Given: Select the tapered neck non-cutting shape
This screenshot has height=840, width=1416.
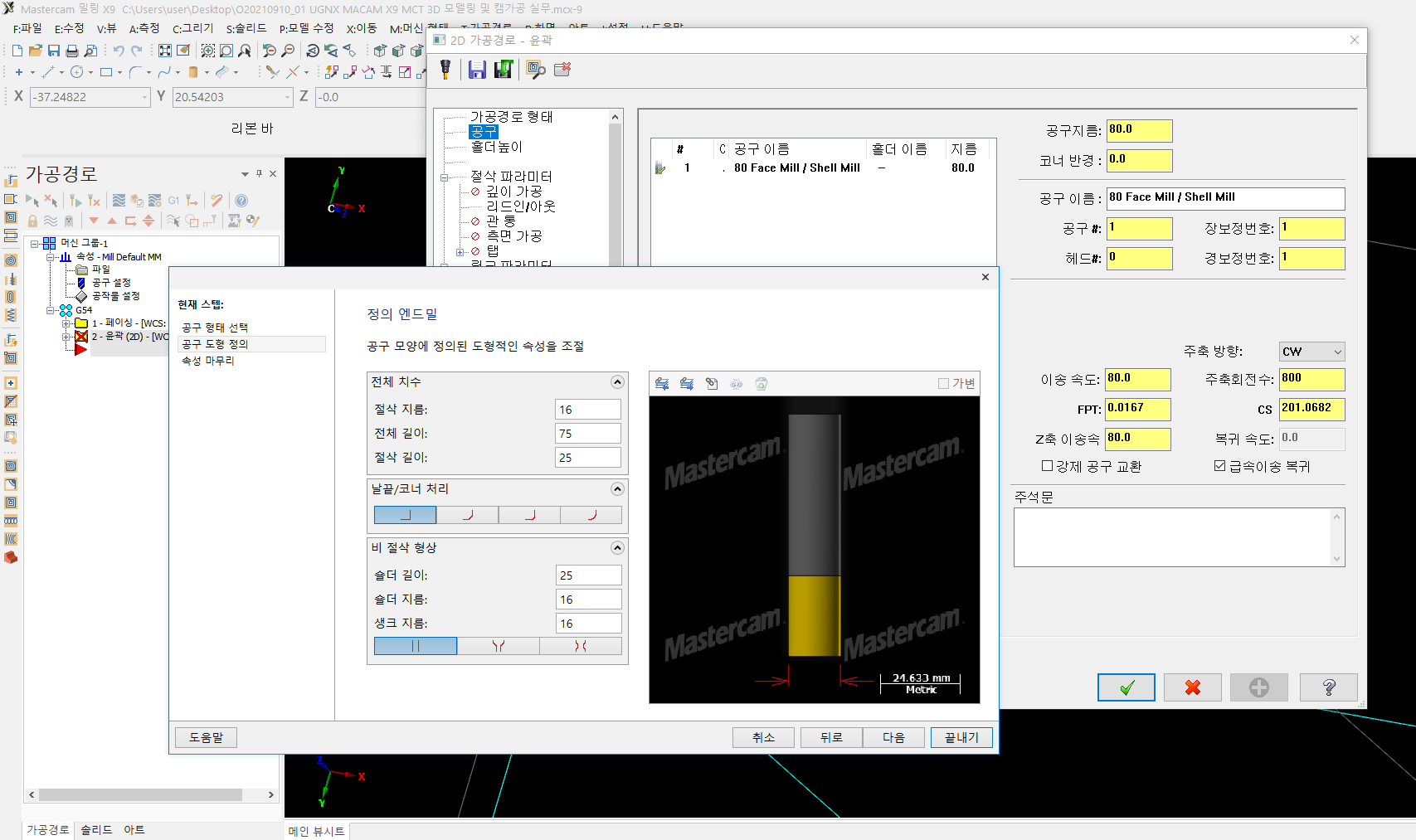Looking at the screenshot, I should pos(498,646).
